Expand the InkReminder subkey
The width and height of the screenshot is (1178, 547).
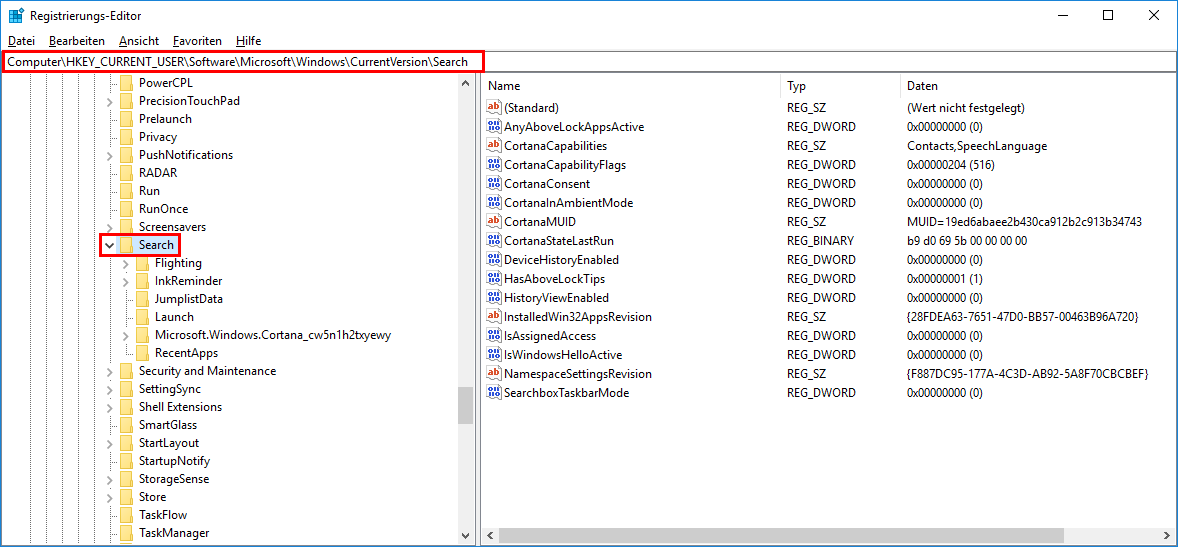click(x=125, y=281)
